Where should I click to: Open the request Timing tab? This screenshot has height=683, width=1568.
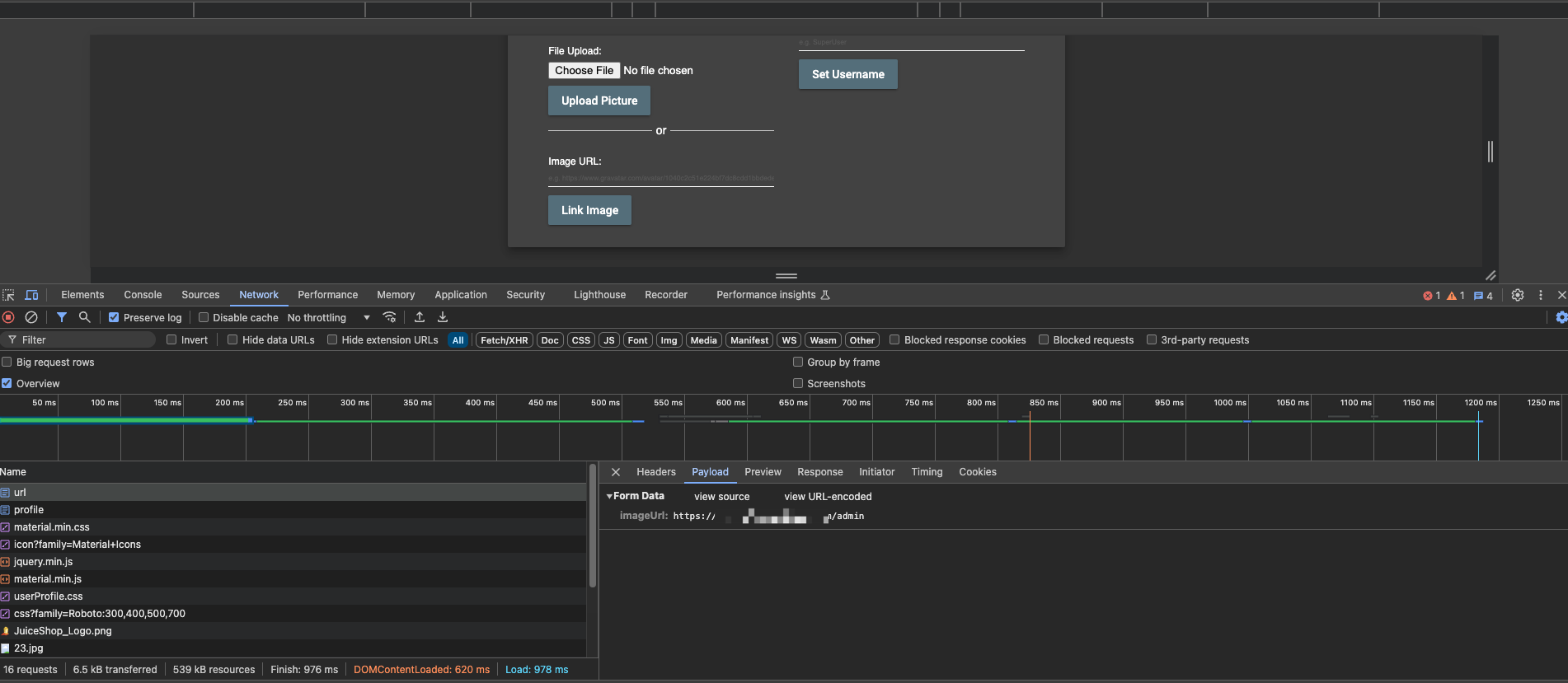(927, 472)
